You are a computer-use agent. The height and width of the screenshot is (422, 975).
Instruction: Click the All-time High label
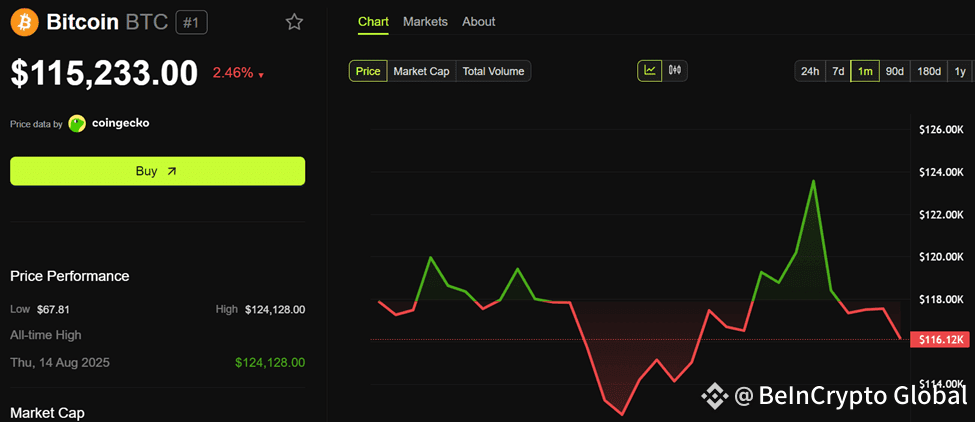tap(45, 335)
